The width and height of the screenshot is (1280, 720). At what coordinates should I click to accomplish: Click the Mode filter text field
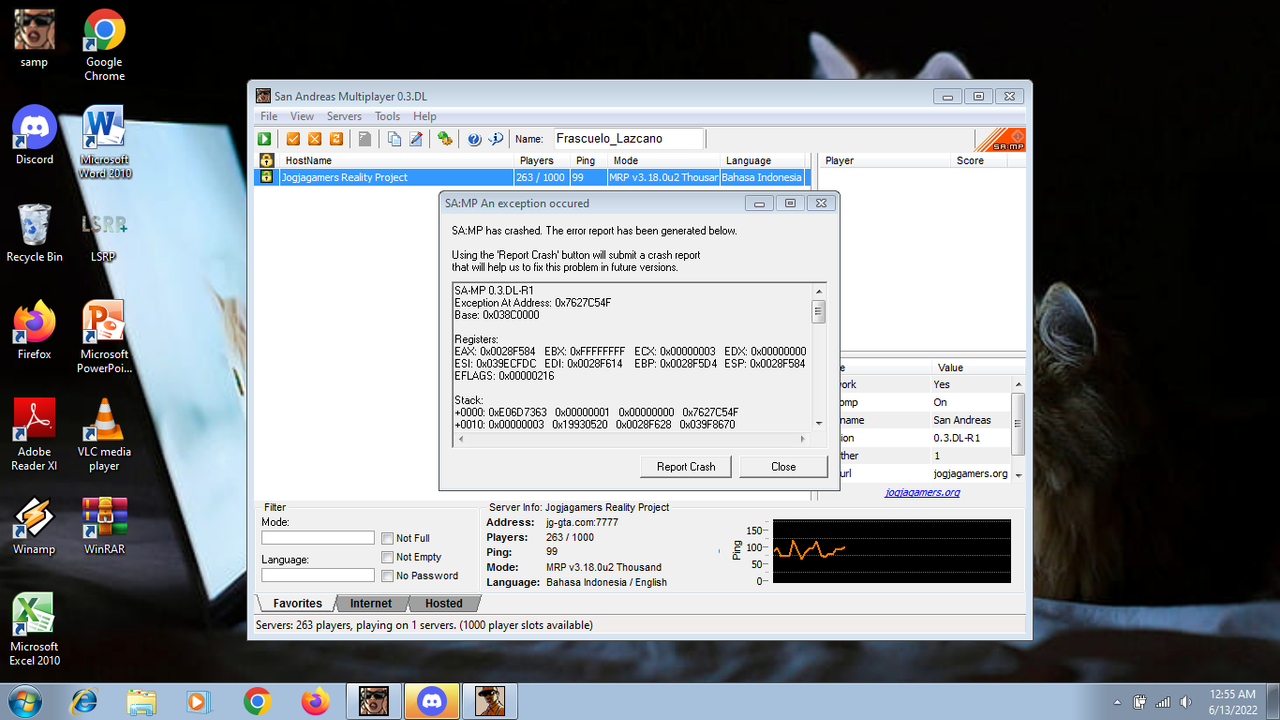pyautogui.click(x=318, y=538)
